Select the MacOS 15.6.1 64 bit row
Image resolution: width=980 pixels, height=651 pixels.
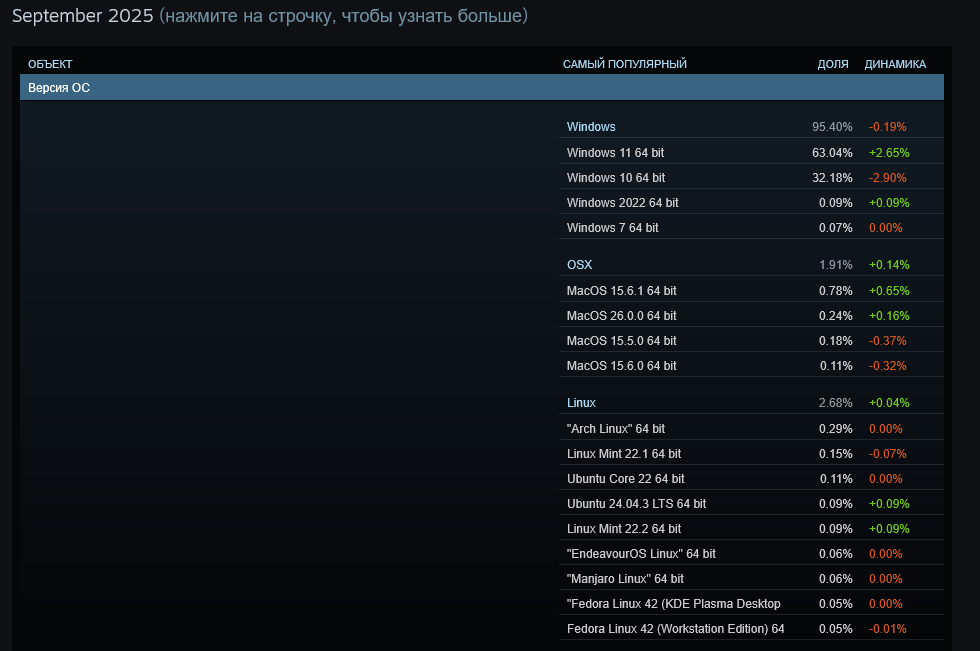[x=751, y=291]
